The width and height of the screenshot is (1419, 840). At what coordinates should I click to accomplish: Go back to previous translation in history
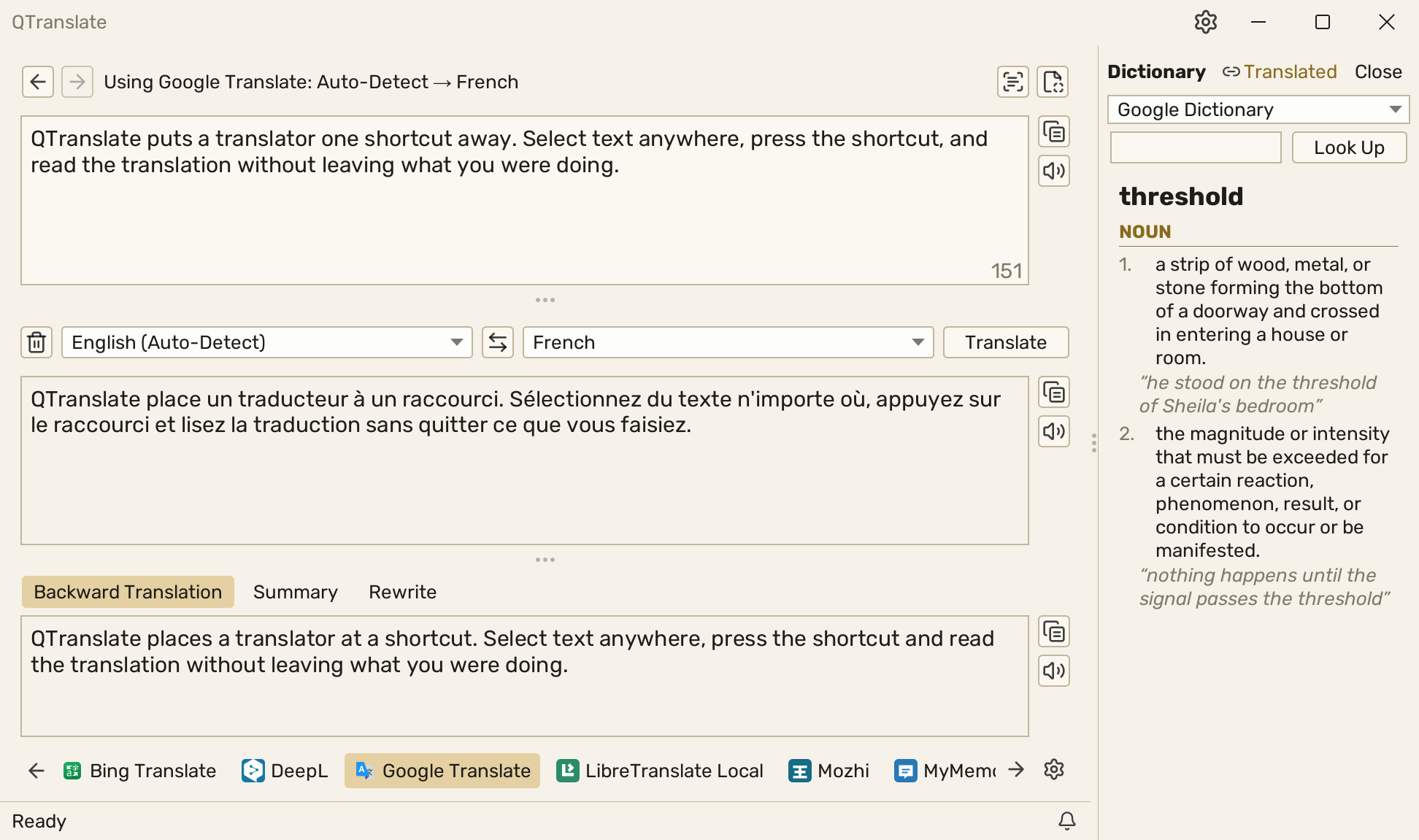tap(38, 82)
